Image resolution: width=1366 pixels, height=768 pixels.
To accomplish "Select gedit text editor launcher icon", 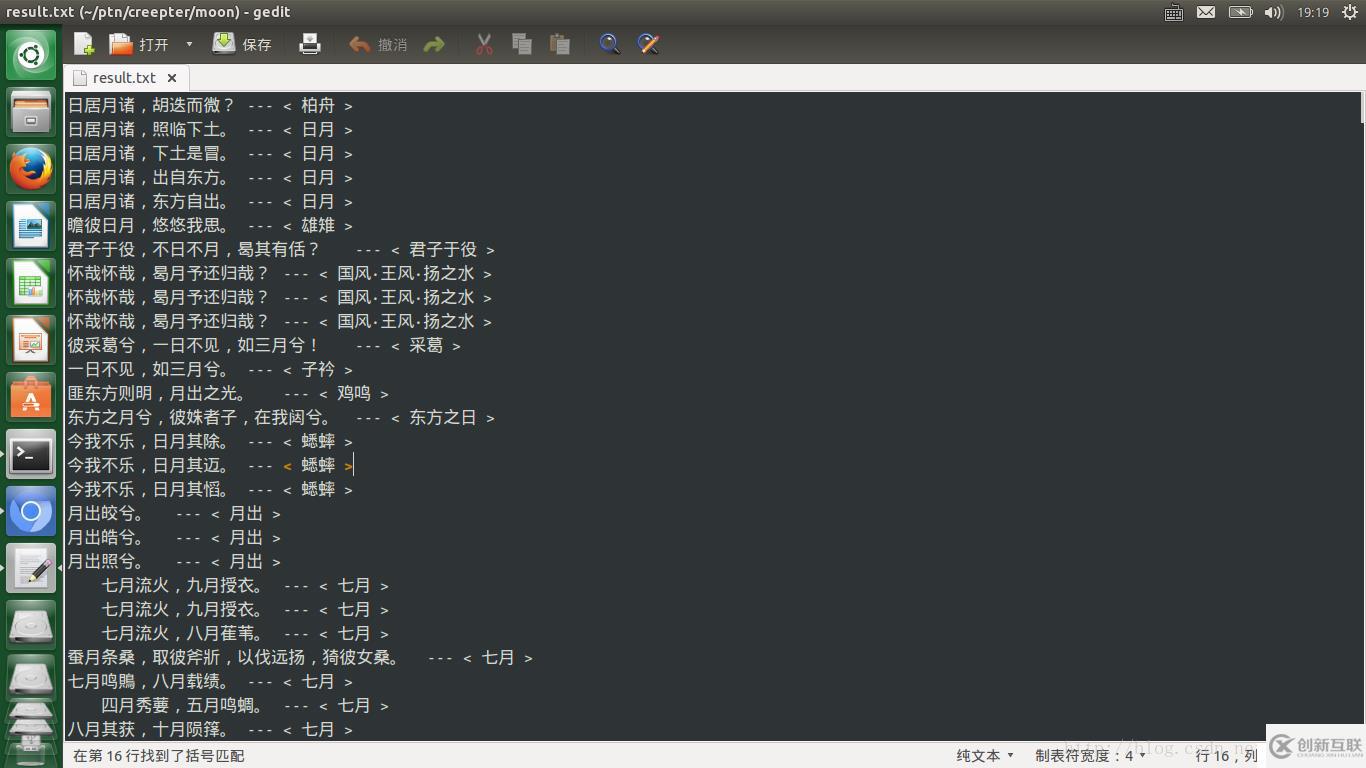I will pos(31,570).
